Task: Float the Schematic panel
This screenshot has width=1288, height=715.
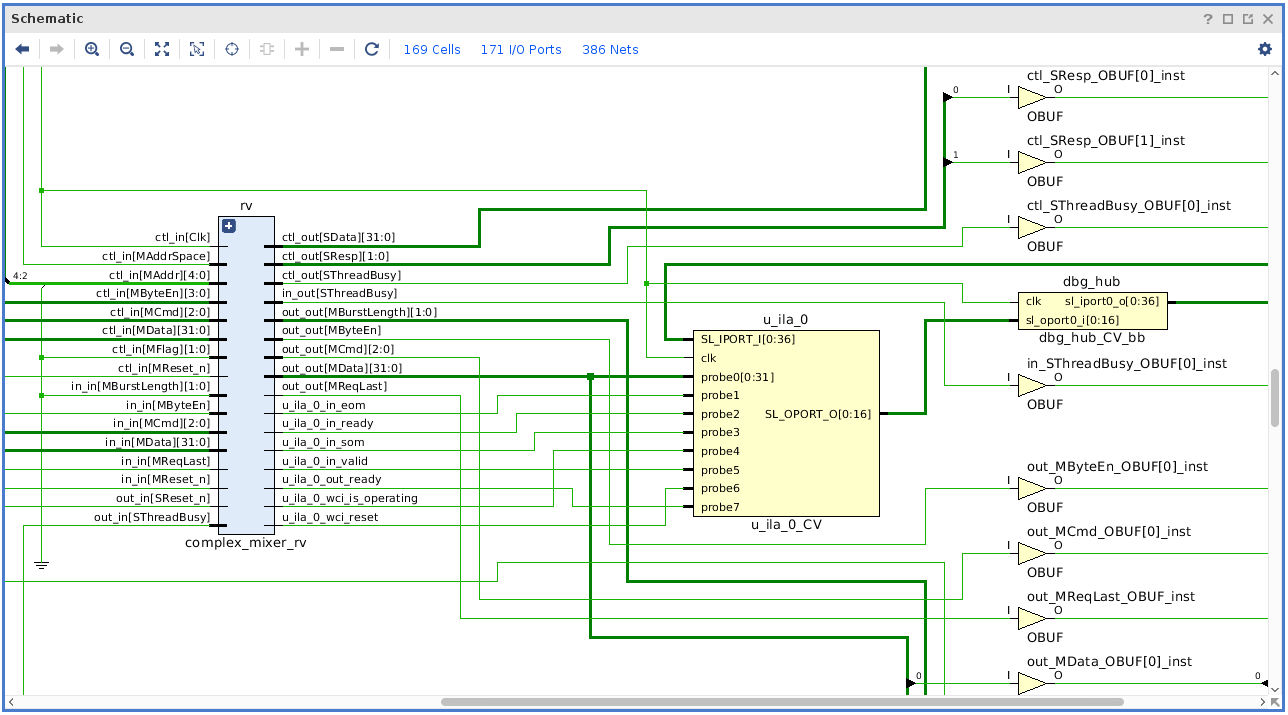Action: pyautogui.click(x=1248, y=19)
